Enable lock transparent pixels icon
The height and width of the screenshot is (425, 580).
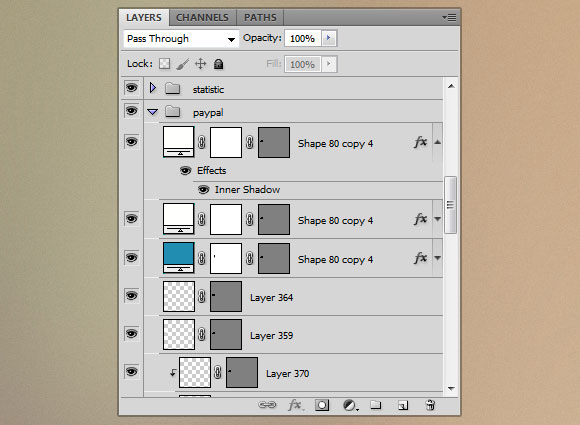[x=165, y=64]
